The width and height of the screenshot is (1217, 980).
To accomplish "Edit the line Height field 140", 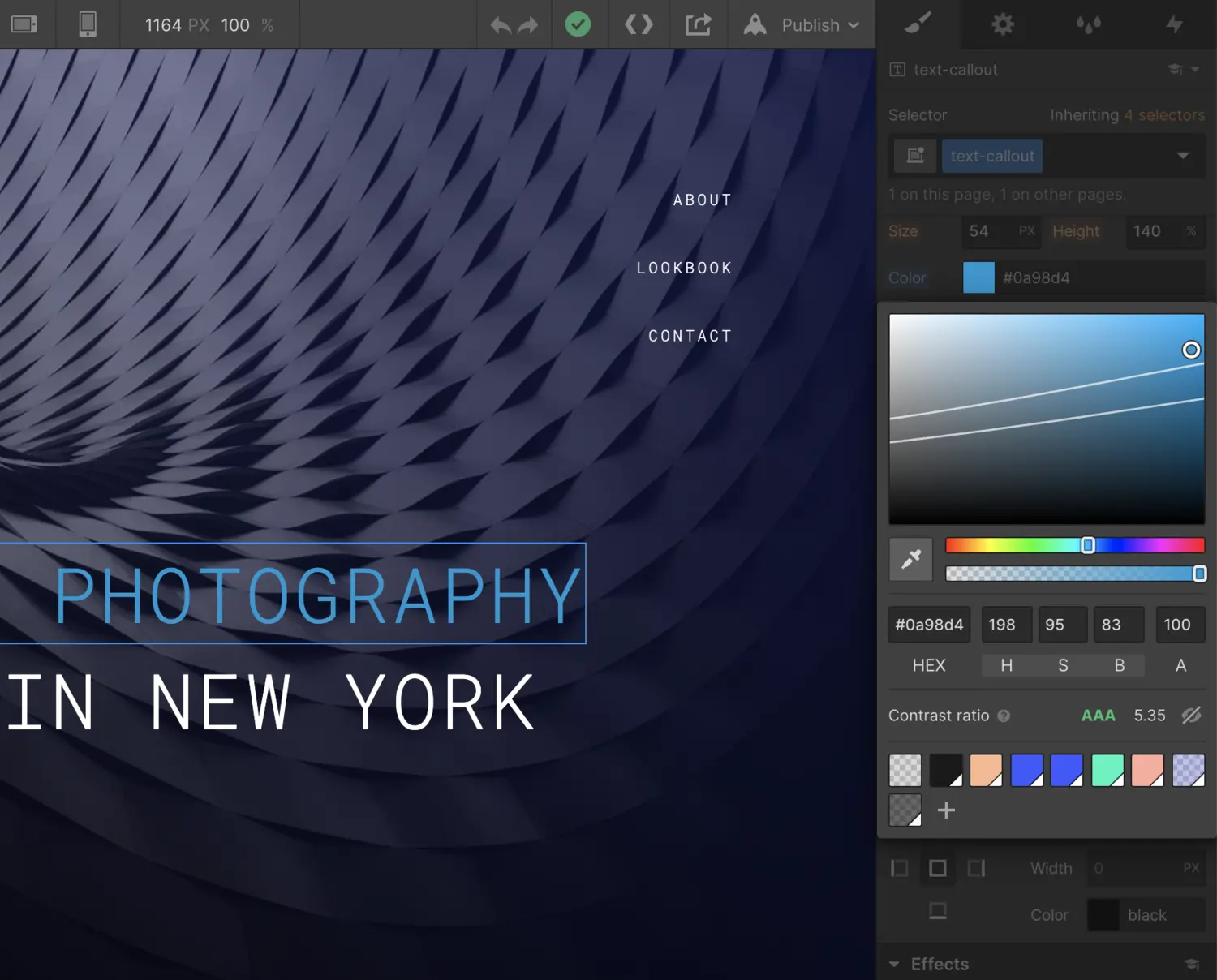I will tap(1163, 231).
